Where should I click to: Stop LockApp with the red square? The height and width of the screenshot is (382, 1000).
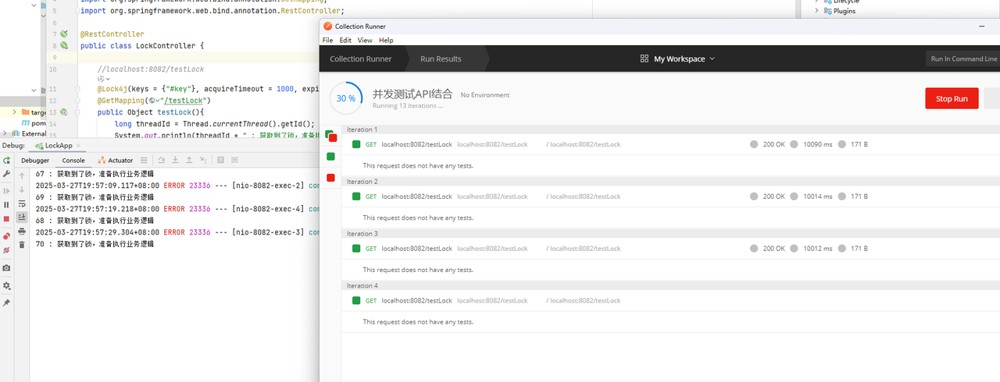pyautogui.click(x=6, y=219)
